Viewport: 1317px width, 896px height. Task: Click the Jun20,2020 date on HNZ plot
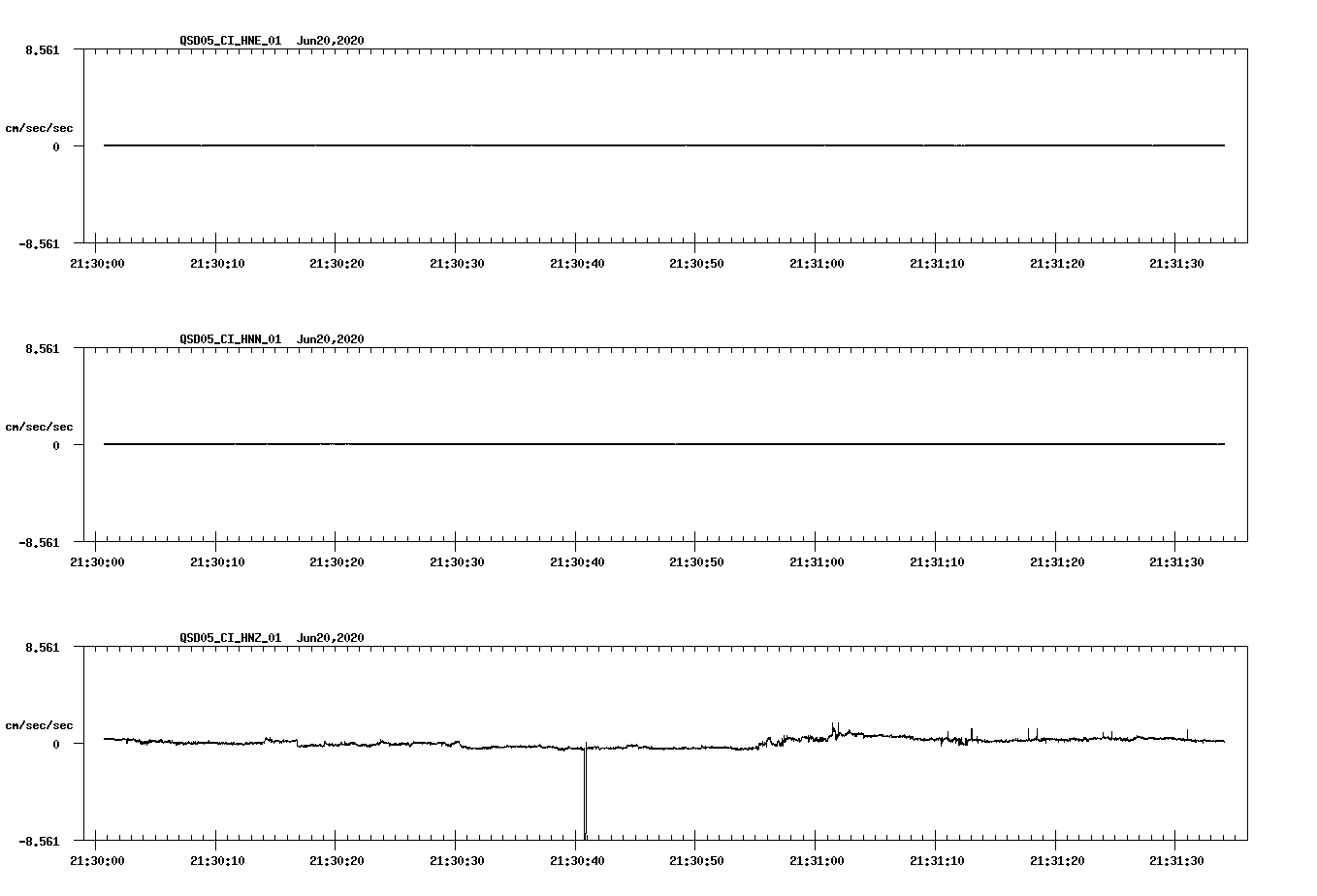pyautogui.click(x=331, y=638)
